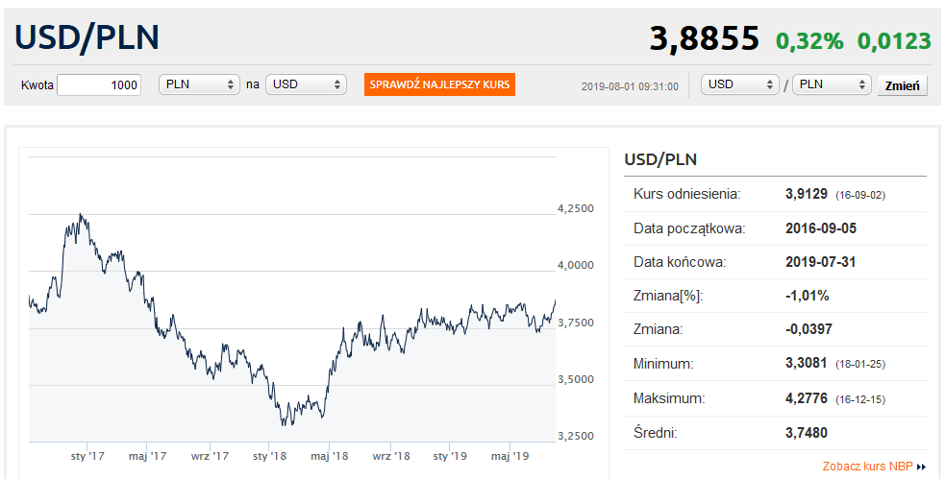The image size is (945, 479).
Task: Click the 4,2500 y-axis label
Action: click(576, 208)
